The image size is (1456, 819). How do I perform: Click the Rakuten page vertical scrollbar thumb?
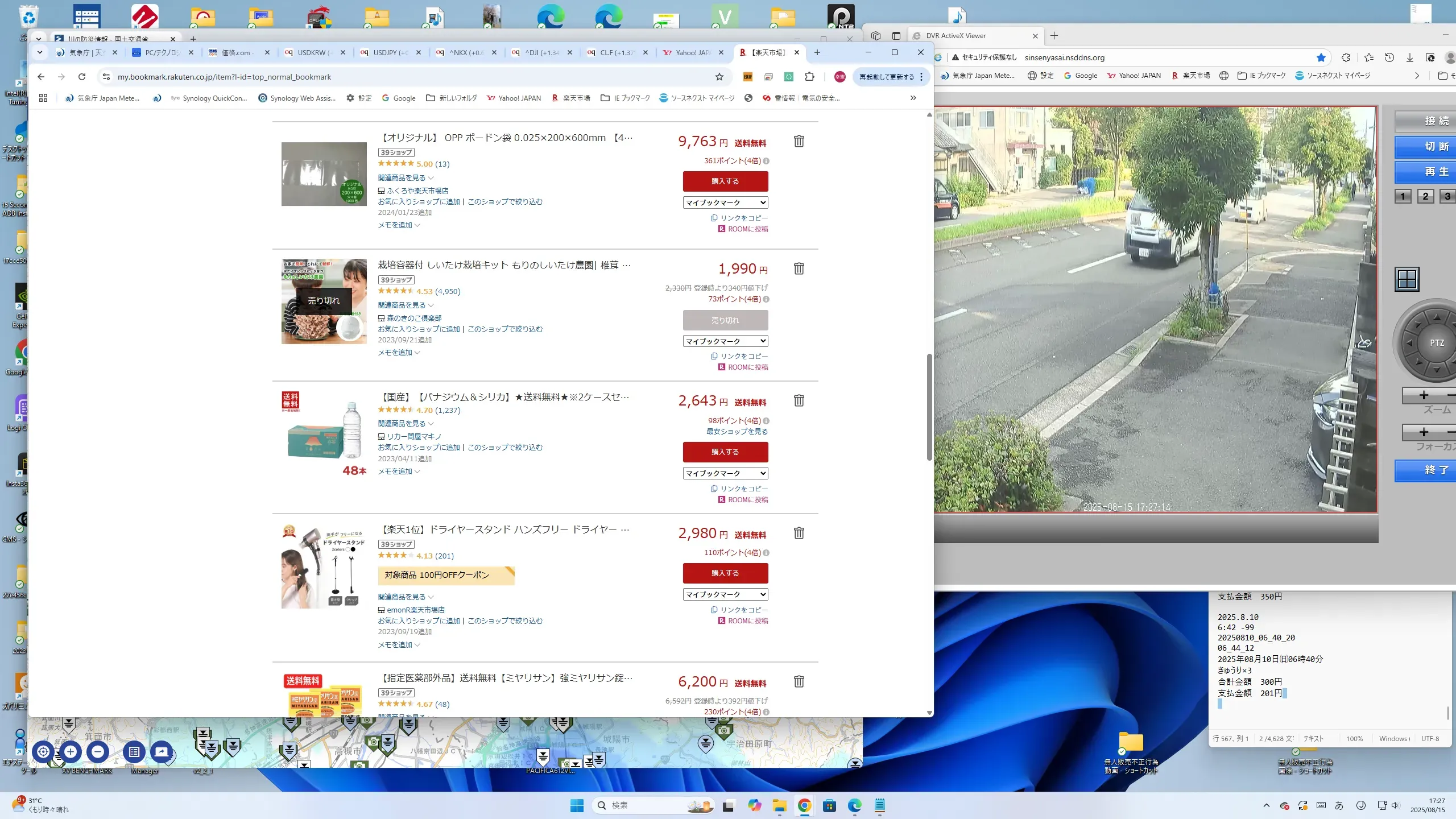click(x=929, y=407)
